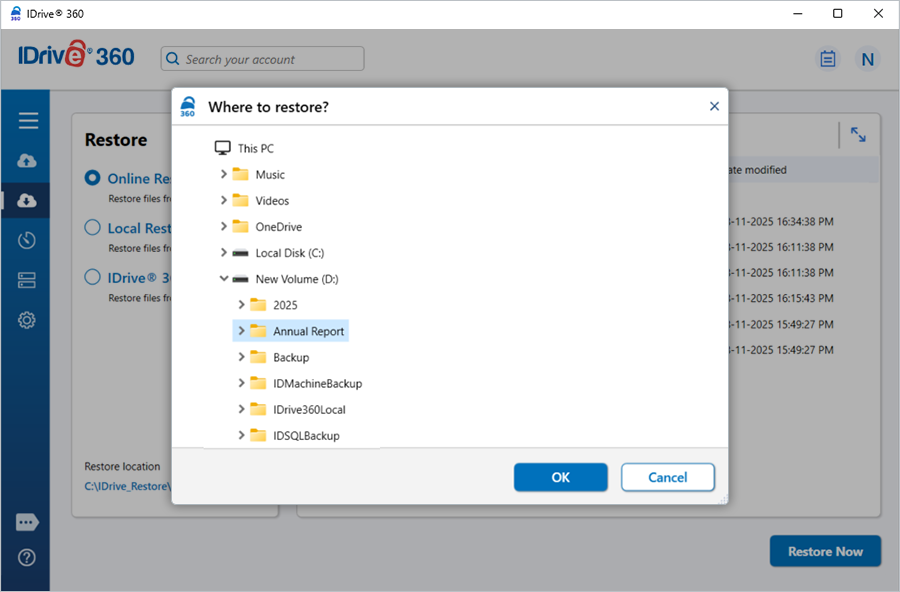Image resolution: width=900 pixels, height=592 pixels.
Task: Expand the Music folder chevron
Action: (x=223, y=174)
